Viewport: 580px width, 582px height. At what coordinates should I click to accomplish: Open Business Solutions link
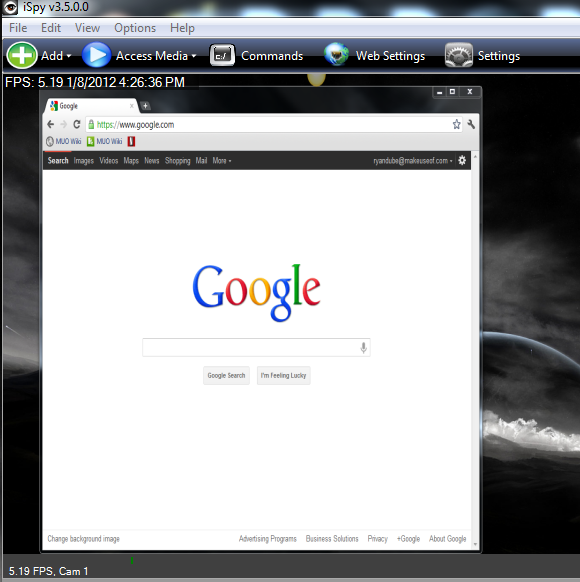(x=332, y=539)
